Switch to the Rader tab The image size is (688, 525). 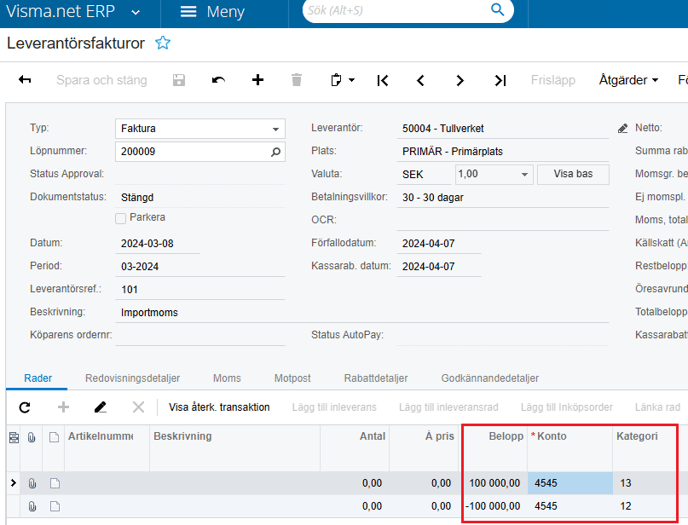coord(38,378)
